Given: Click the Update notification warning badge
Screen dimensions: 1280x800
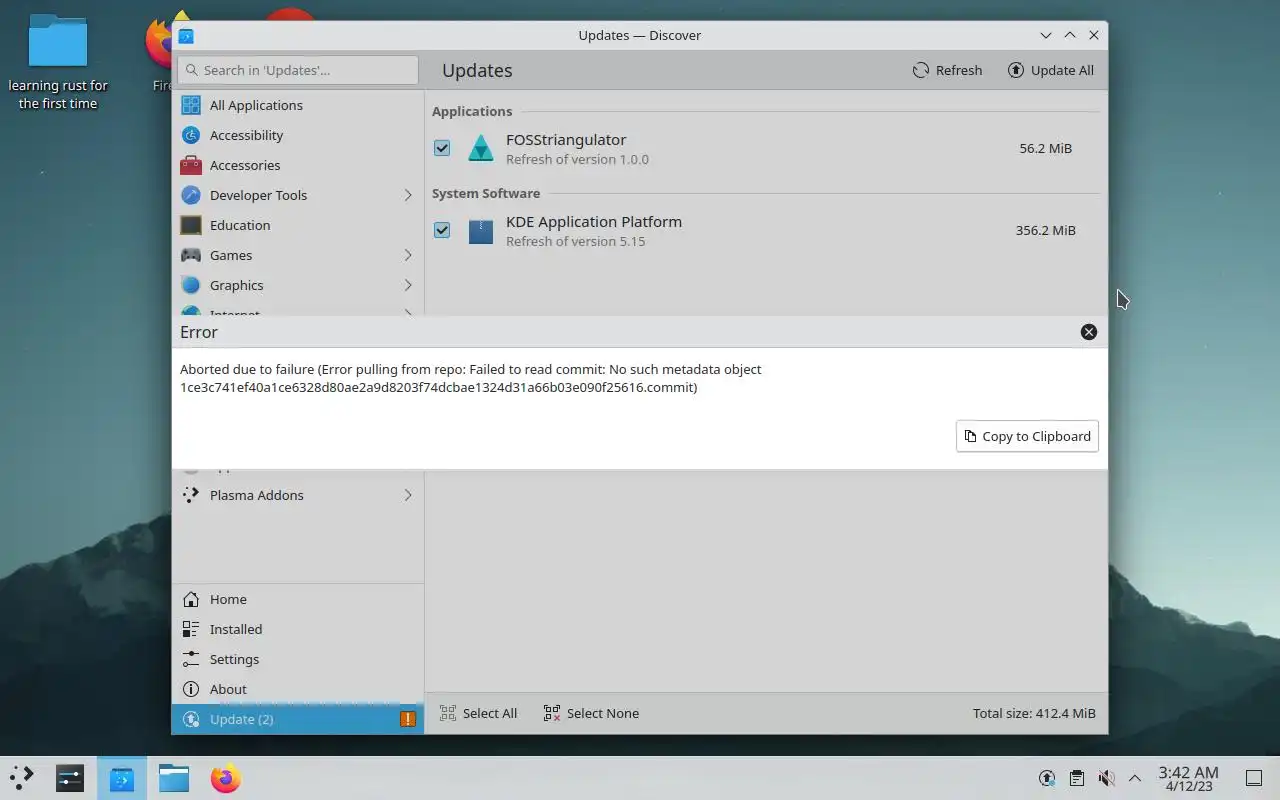Looking at the screenshot, I should point(408,719).
